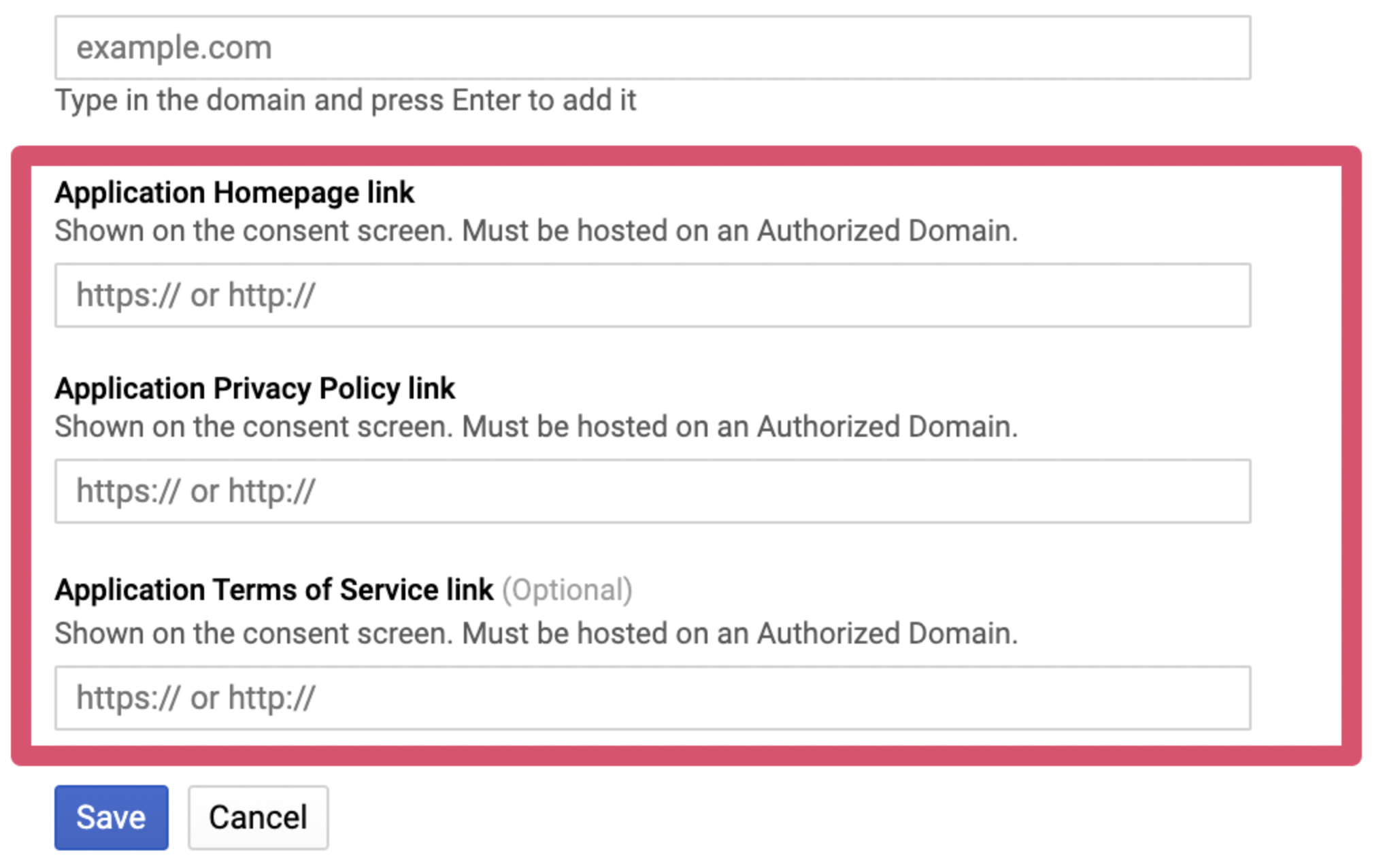Click 'https://' placeholder in the Homepage field
The image size is (1400, 864).
point(129,296)
